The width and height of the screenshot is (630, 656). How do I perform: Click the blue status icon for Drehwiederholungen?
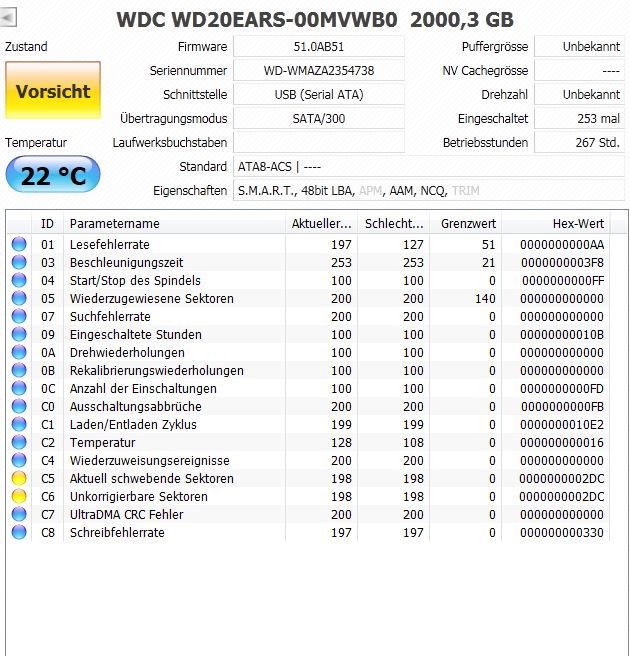[x=19, y=352]
